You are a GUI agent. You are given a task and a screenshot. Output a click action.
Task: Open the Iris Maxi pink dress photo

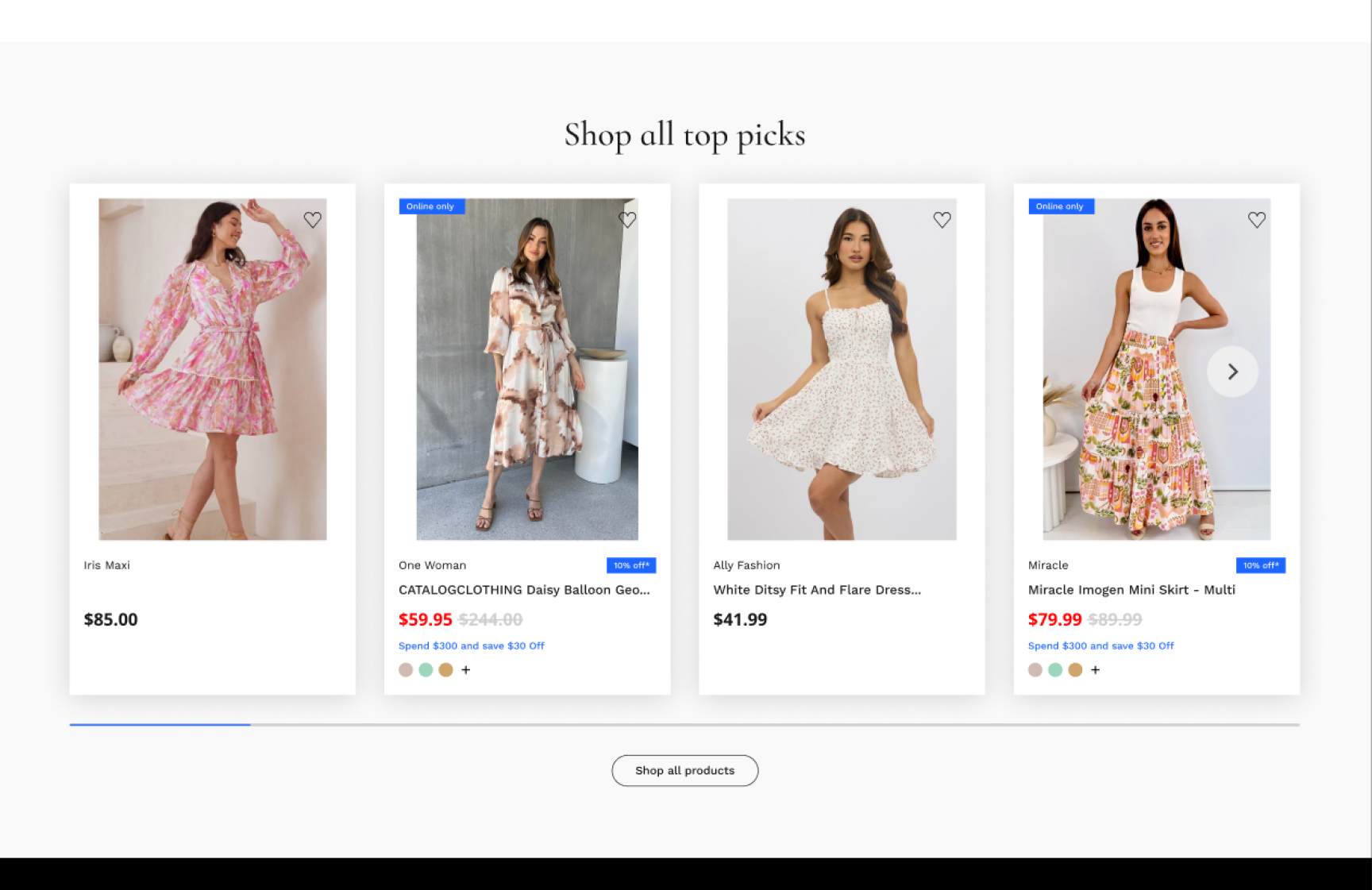tap(213, 369)
